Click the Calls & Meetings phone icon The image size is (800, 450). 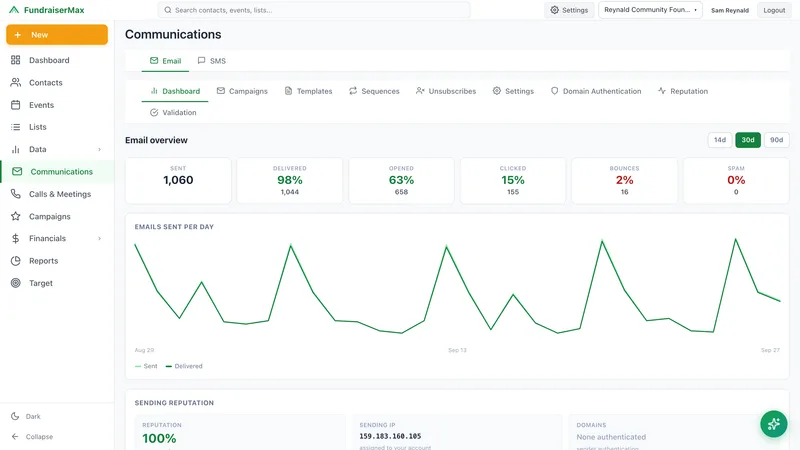point(16,194)
